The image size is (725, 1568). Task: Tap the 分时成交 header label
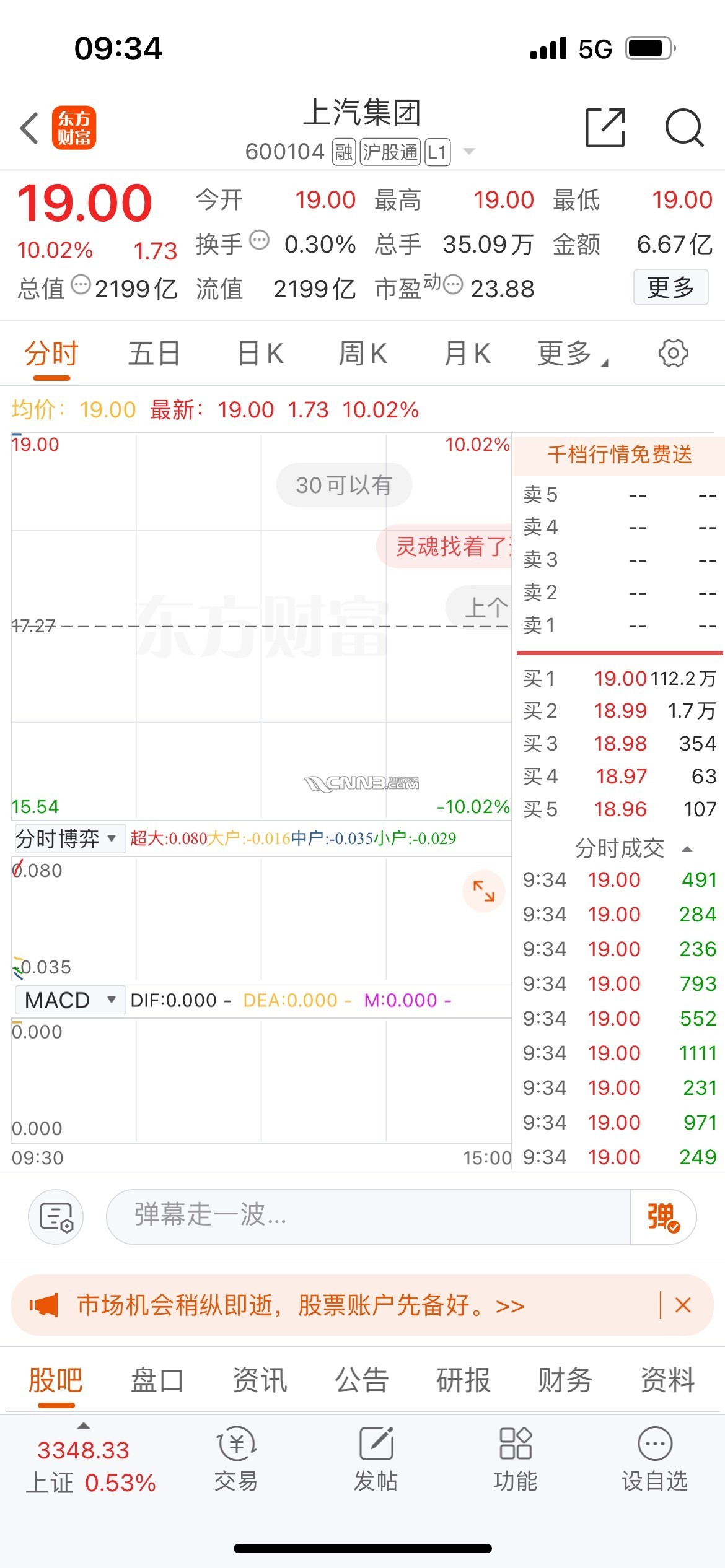619,848
